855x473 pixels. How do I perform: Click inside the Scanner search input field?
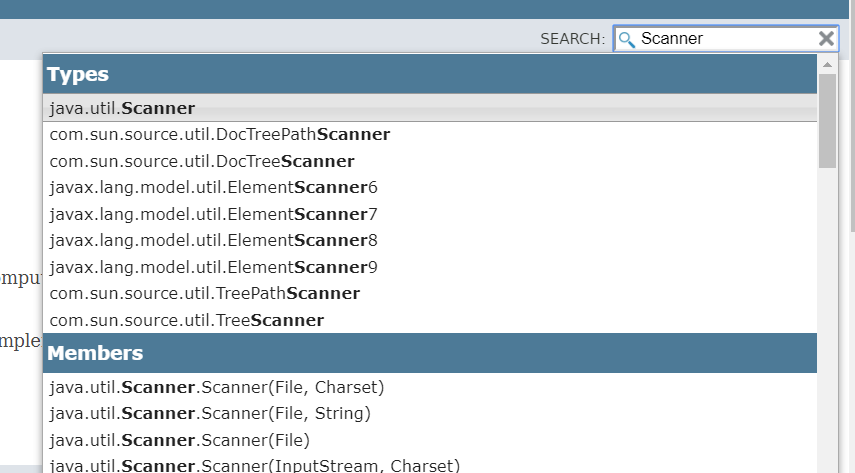pyautogui.click(x=726, y=38)
